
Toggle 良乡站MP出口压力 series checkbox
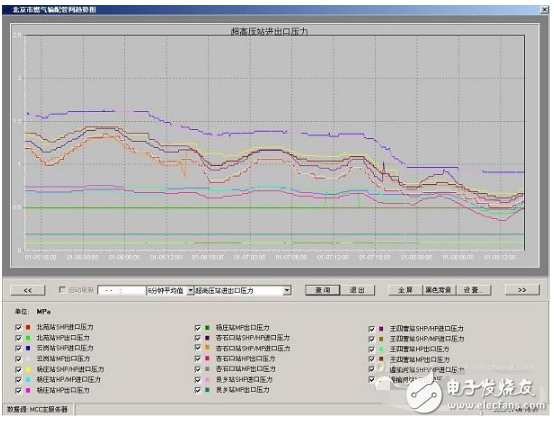click(x=198, y=390)
